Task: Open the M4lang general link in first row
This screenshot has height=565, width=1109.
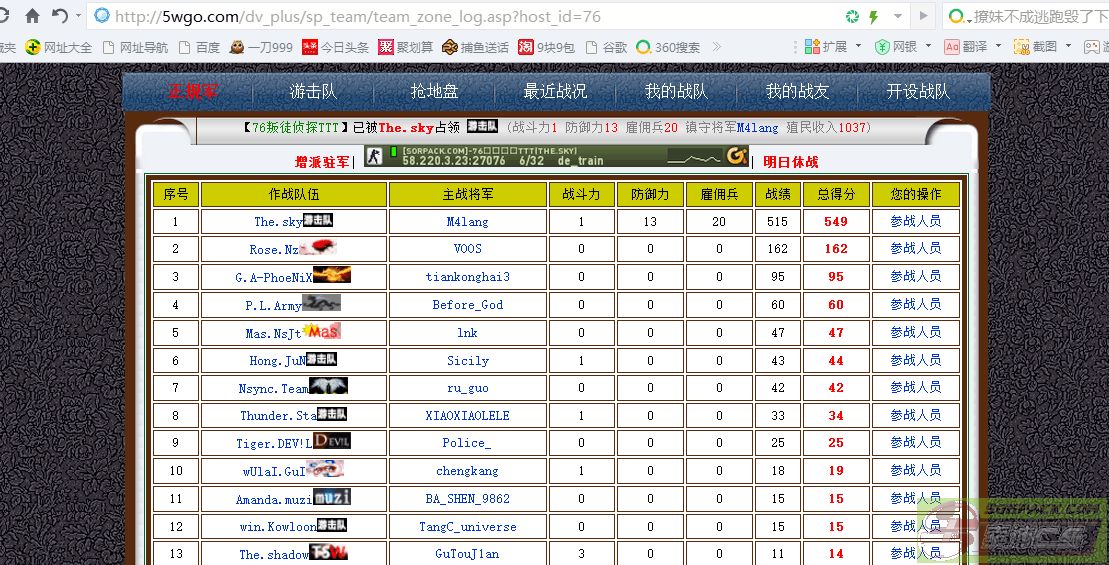Action: click(x=467, y=222)
